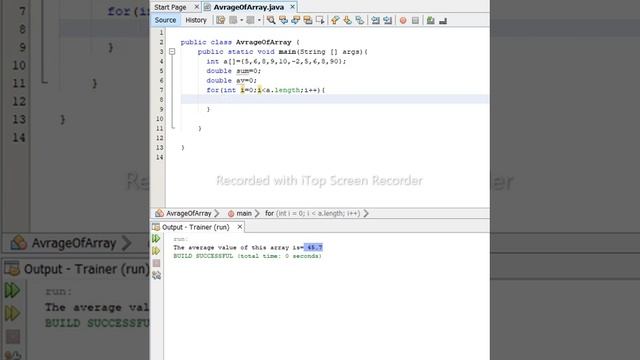Stop macro recording with square icon
The width and height of the screenshot is (640, 360).
(x=415, y=20)
